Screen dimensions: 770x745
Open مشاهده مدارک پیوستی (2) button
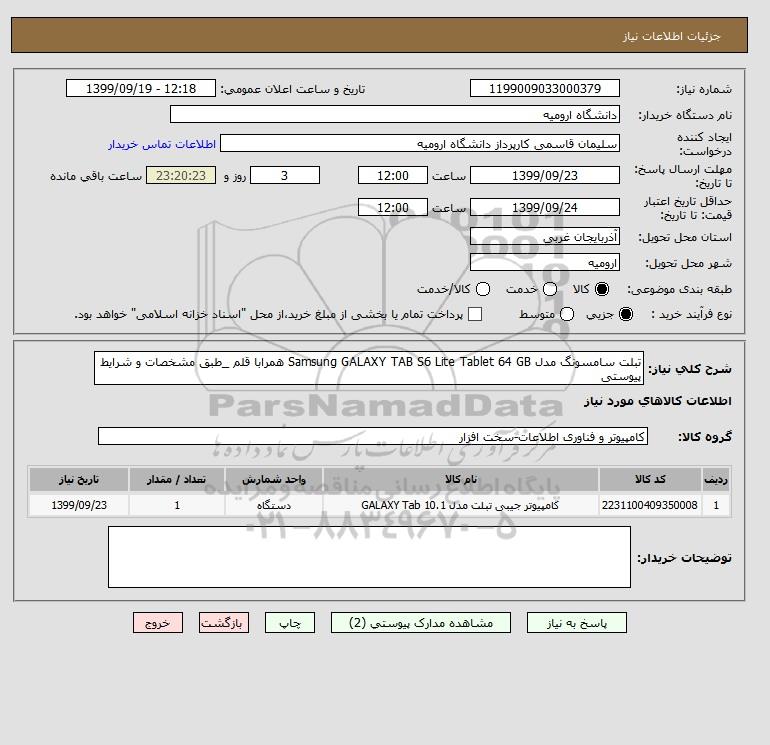pyautogui.click(x=421, y=623)
